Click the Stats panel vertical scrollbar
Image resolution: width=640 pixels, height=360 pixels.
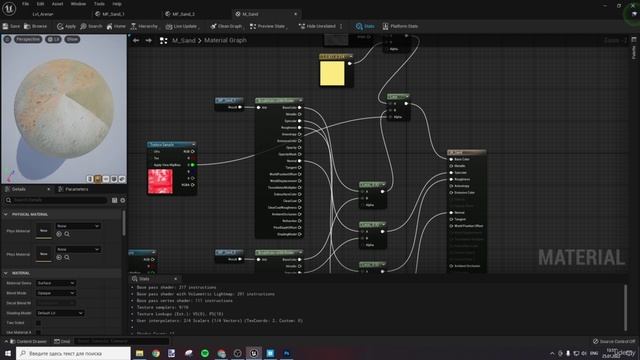pos(625,308)
